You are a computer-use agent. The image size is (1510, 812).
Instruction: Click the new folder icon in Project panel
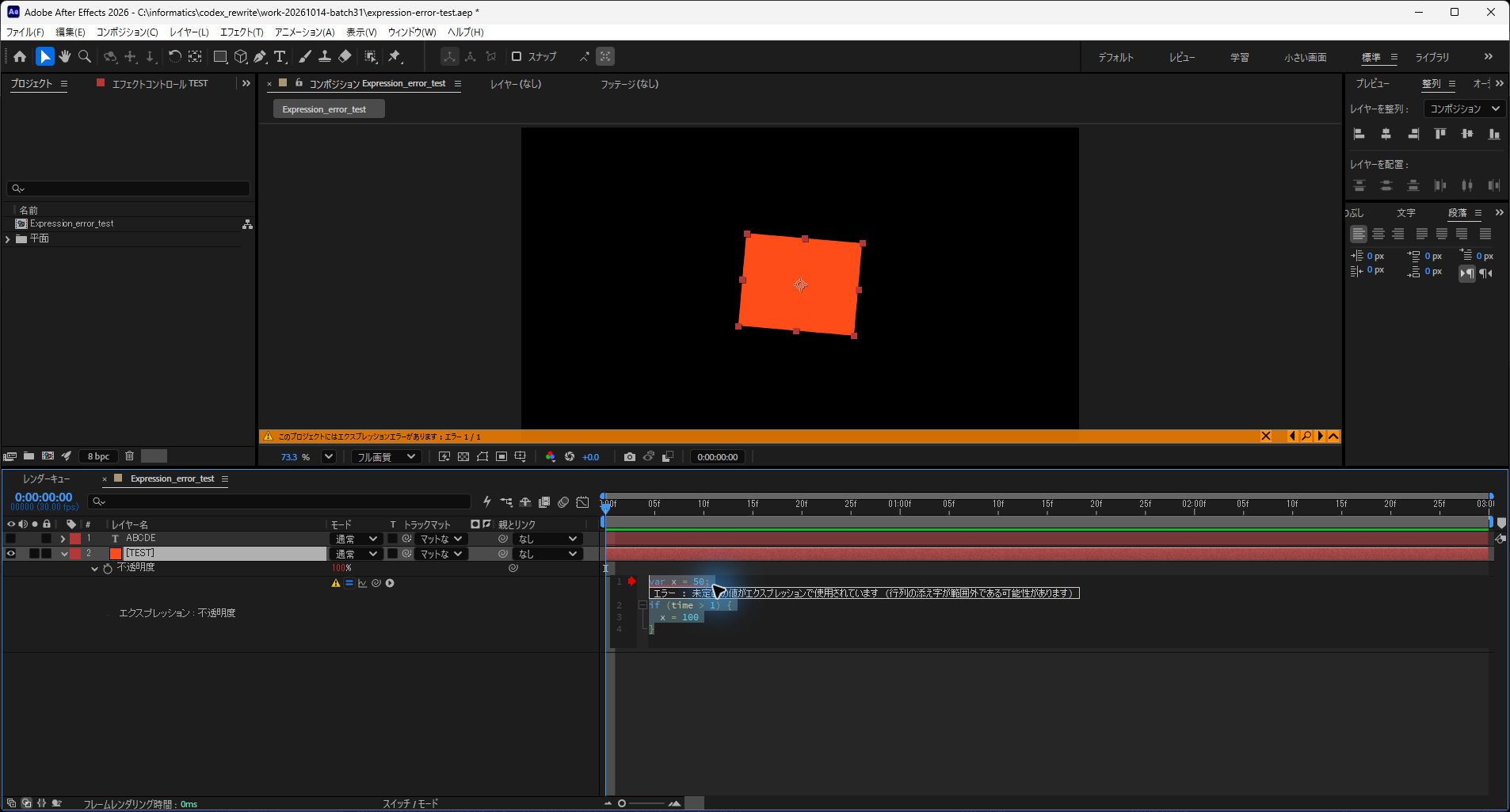tap(29, 456)
